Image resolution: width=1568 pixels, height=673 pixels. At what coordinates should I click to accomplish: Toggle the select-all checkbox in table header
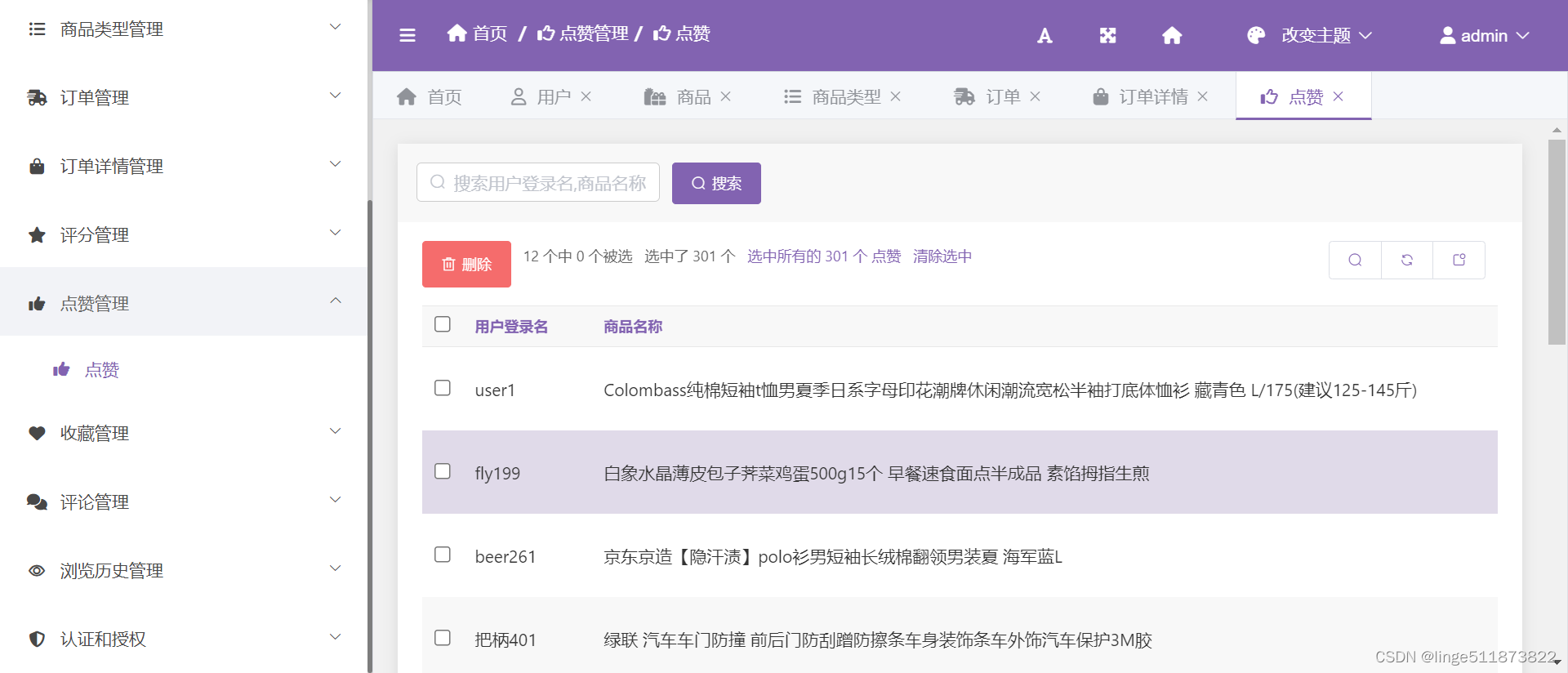[443, 324]
